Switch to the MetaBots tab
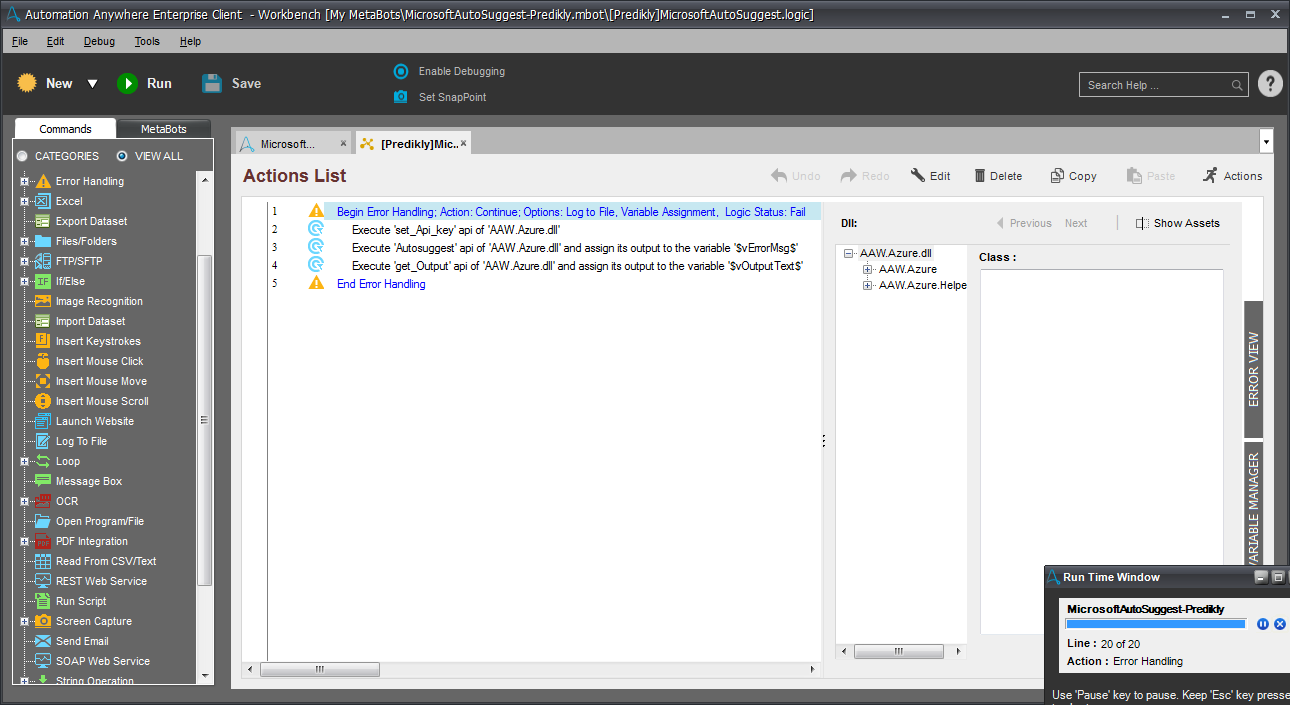This screenshot has height=705, width=1290. coord(163,129)
